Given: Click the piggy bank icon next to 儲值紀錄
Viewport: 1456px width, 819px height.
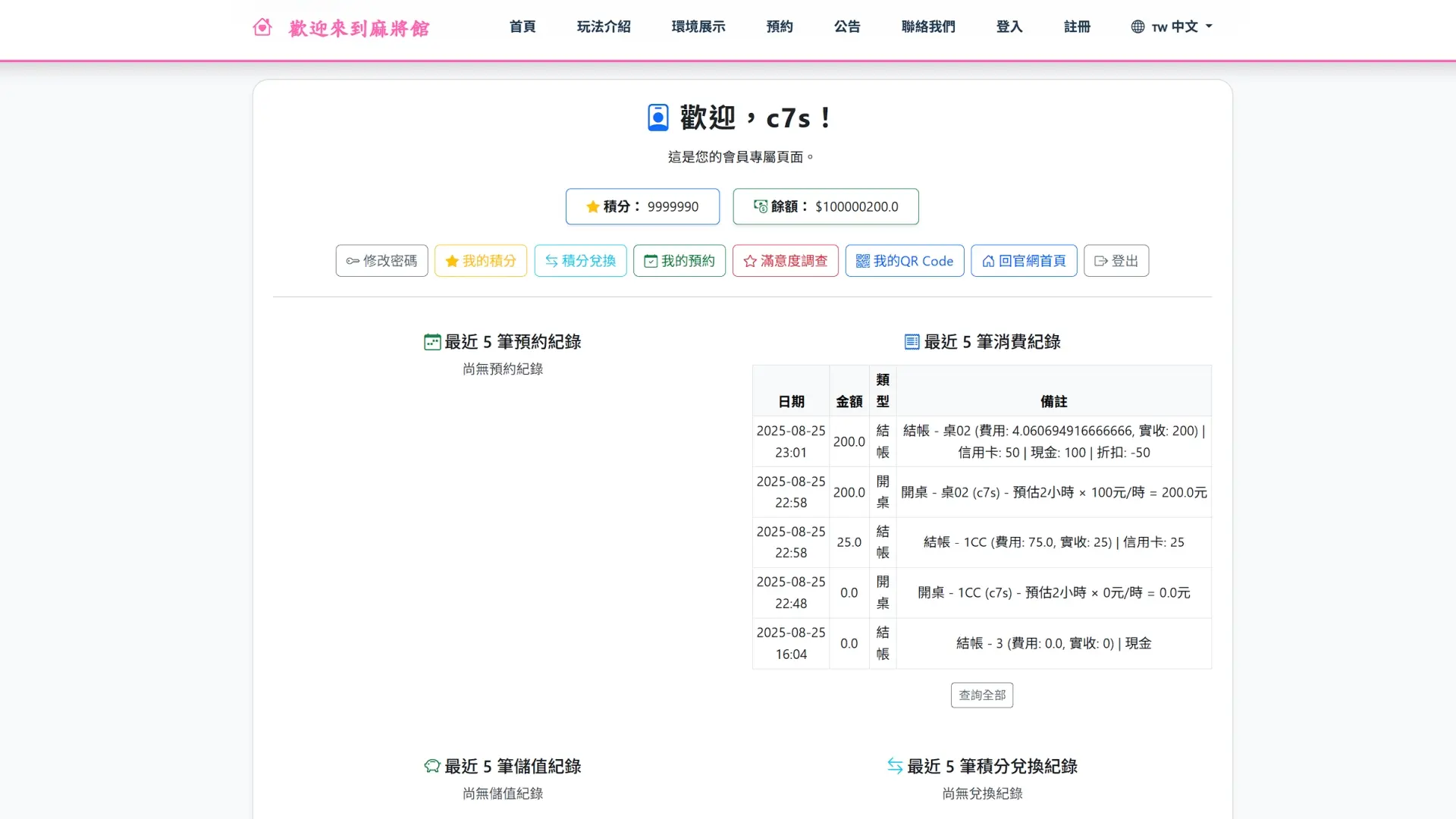Looking at the screenshot, I should 432,766.
